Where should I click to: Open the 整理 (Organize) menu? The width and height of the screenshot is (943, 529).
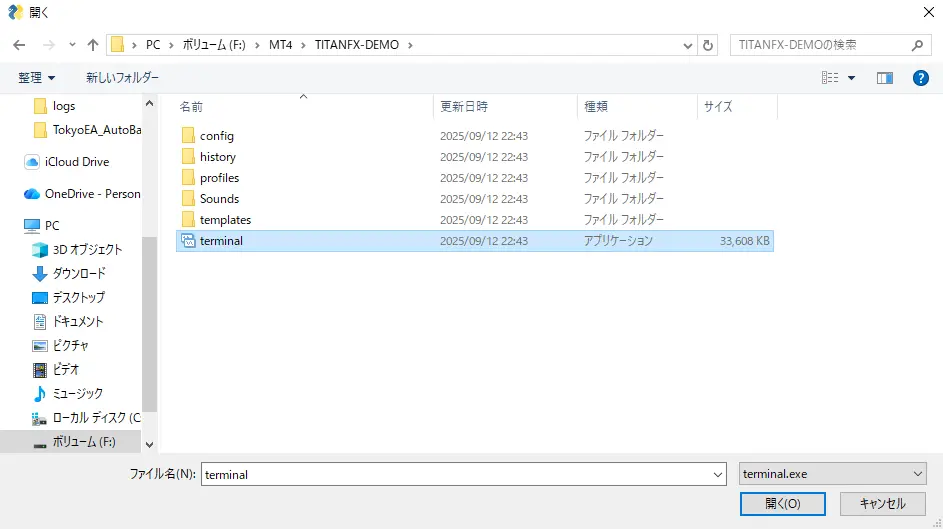(37, 78)
